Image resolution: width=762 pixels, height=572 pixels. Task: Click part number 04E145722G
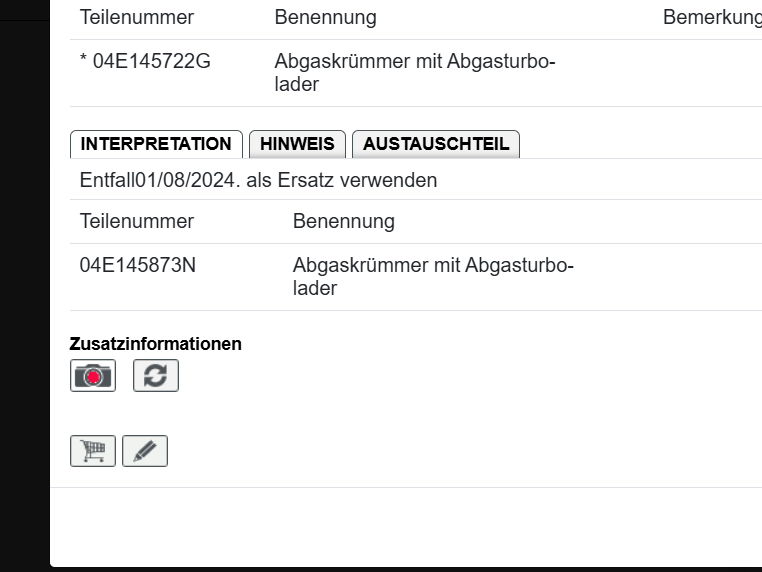coord(152,61)
